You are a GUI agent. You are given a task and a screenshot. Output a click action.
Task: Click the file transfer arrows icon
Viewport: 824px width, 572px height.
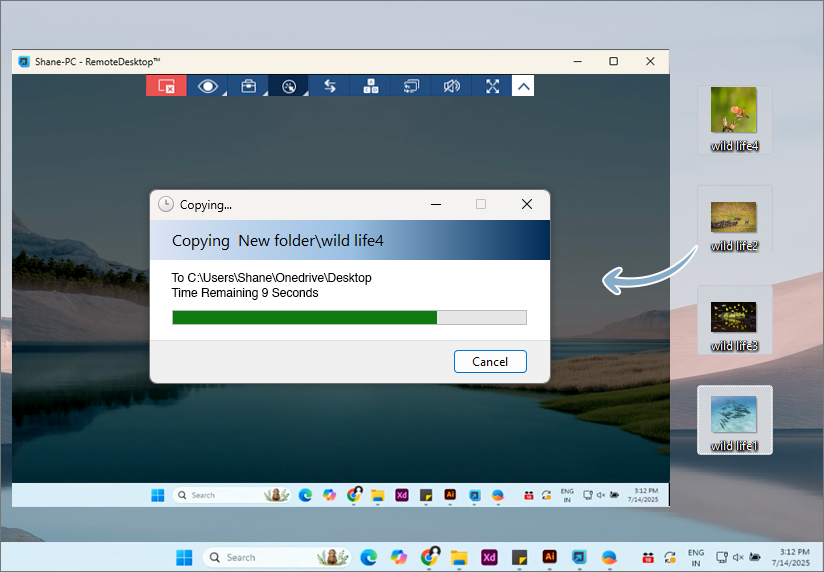click(329, 86)
